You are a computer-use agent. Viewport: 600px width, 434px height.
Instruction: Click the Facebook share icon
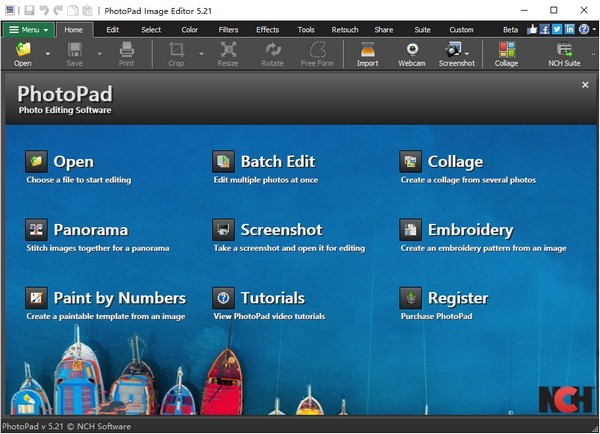tap(544, 29)
